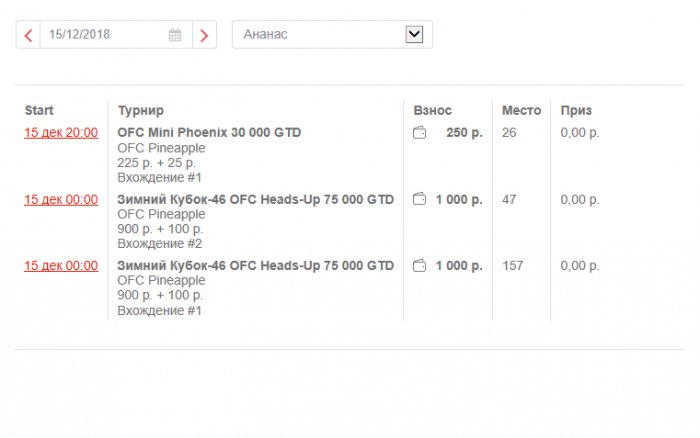Select the Приз column header
Image resolution: width=700 pixels, height=438 pixels.
click(576, 110)
